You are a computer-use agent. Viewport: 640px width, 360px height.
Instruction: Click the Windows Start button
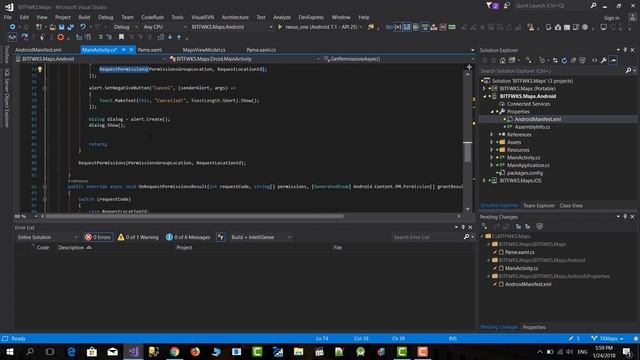pyautogui.click(x=9, y=351)
